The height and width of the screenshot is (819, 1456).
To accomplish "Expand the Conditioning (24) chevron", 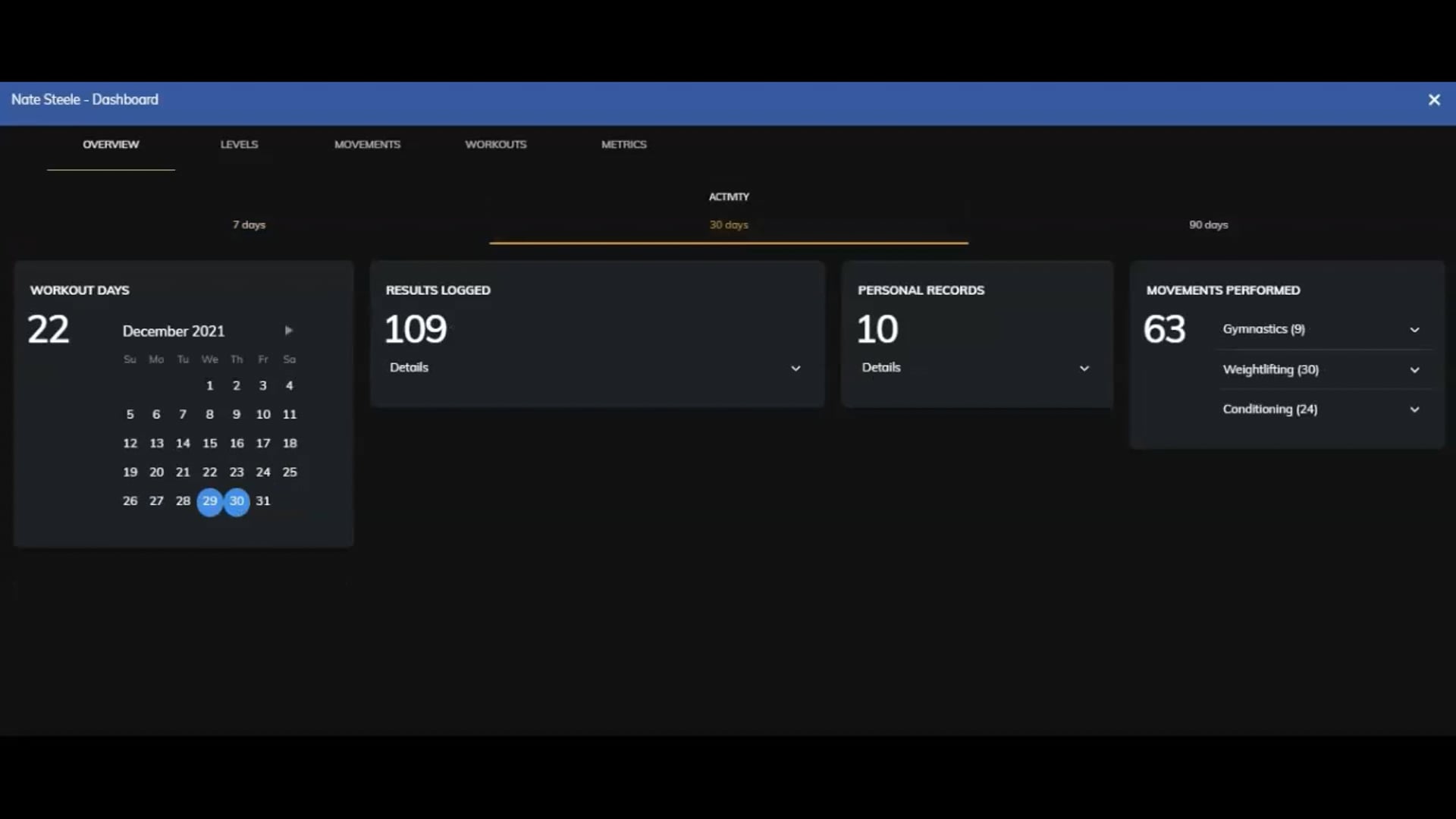I will click(x=1414, y=409).
